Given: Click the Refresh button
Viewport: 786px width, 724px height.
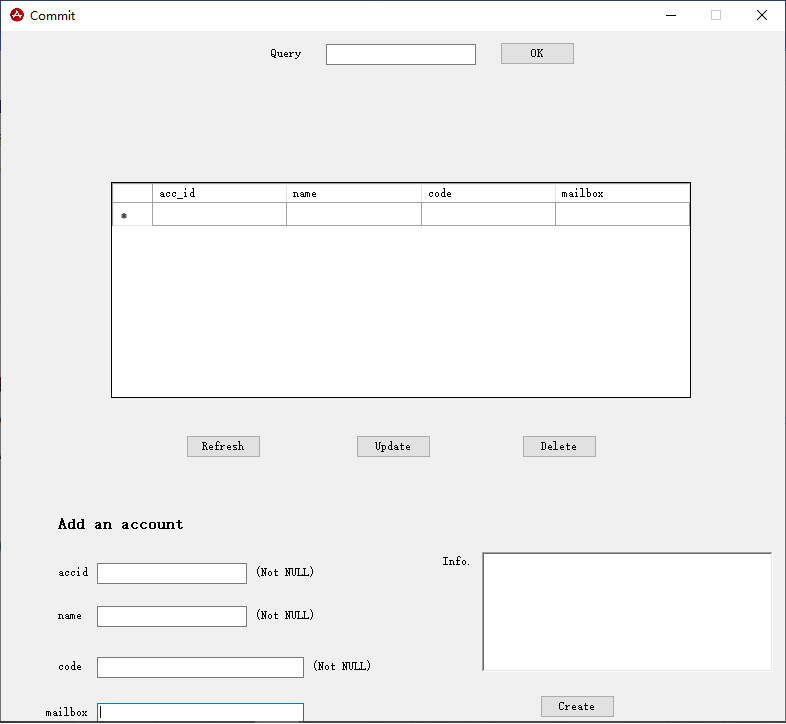Looking at the screenshot, I should (223, 446).
